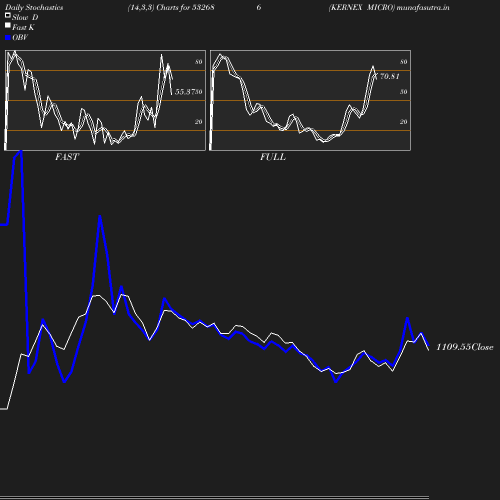
Task: Click the 80 axis label in the FULL chart
Action: pyautogui.click(x=404, y=62)
